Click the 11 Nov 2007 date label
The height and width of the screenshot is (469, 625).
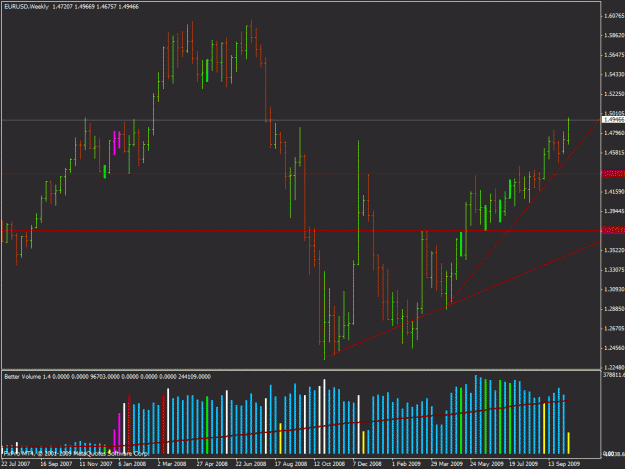click(96, 464)
